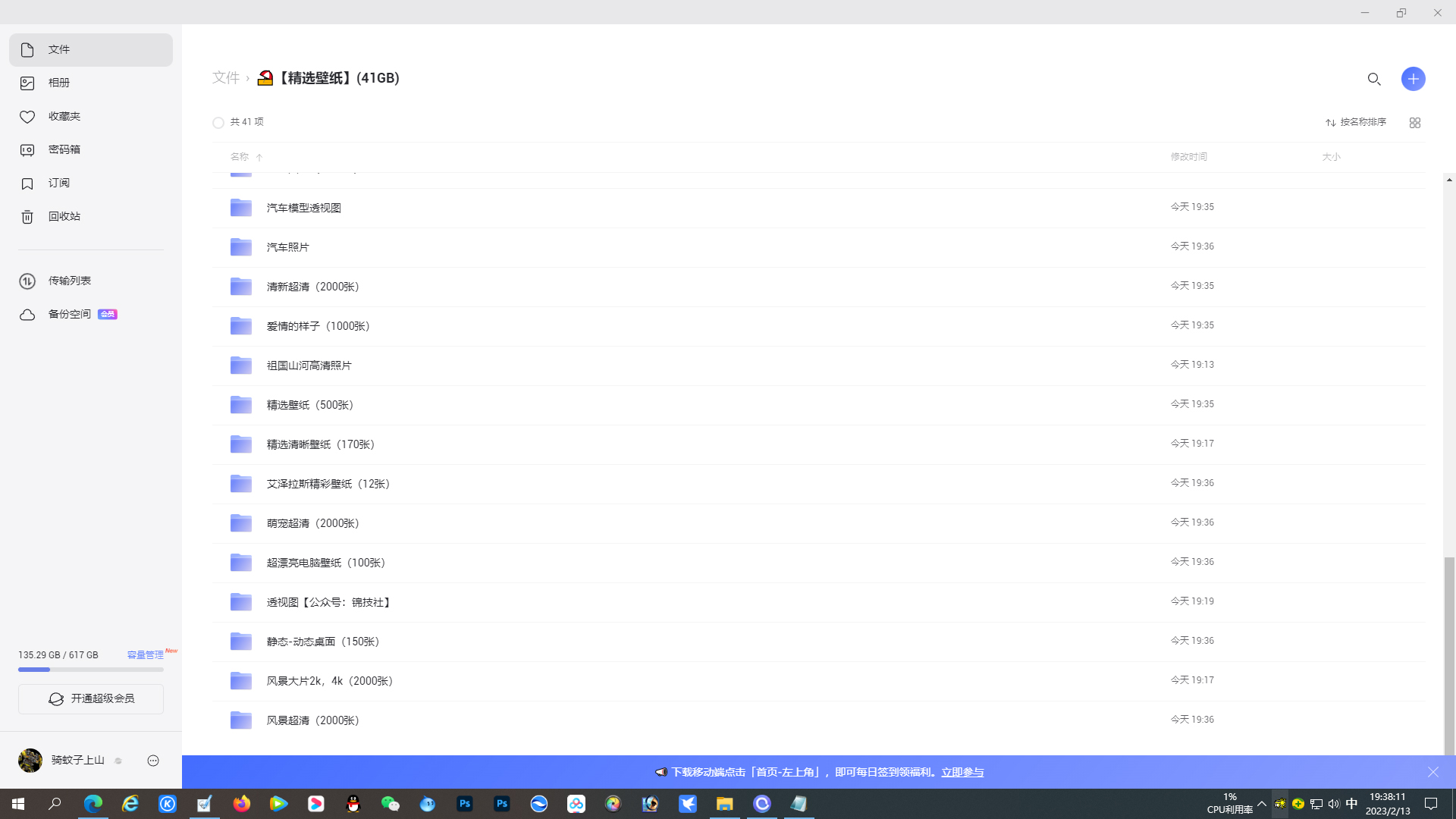Click the storage usage progress bar
Viewport: 1456px width, 819px height.
91,670
